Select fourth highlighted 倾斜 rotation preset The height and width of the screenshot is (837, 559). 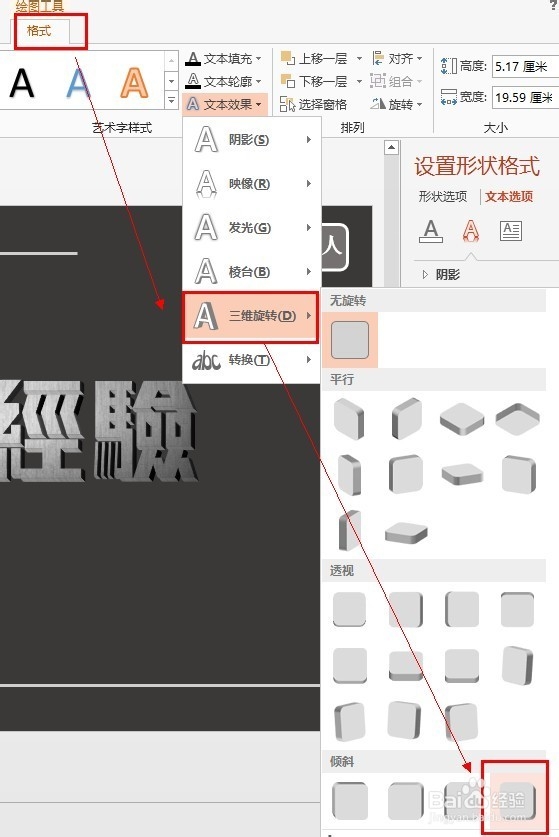coord(515,799)
